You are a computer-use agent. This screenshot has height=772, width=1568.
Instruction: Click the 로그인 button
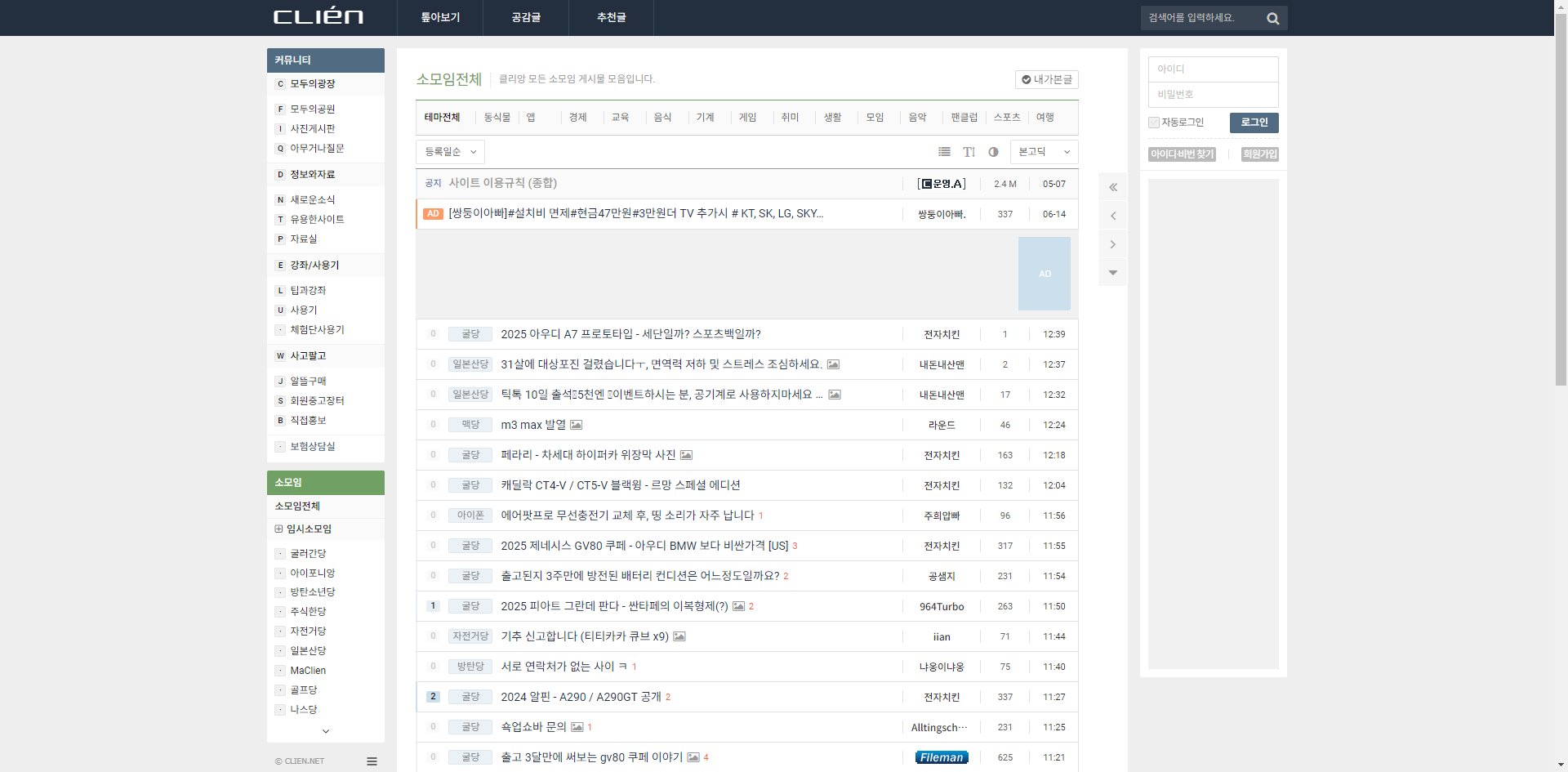pos(1254,123)
